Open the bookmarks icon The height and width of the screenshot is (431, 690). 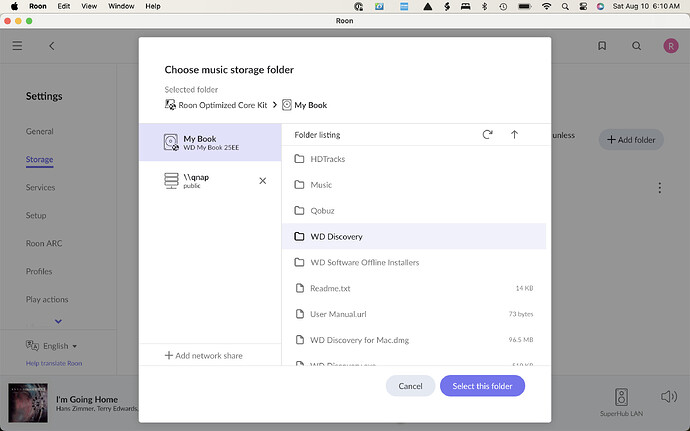click(x=602, y=46)
